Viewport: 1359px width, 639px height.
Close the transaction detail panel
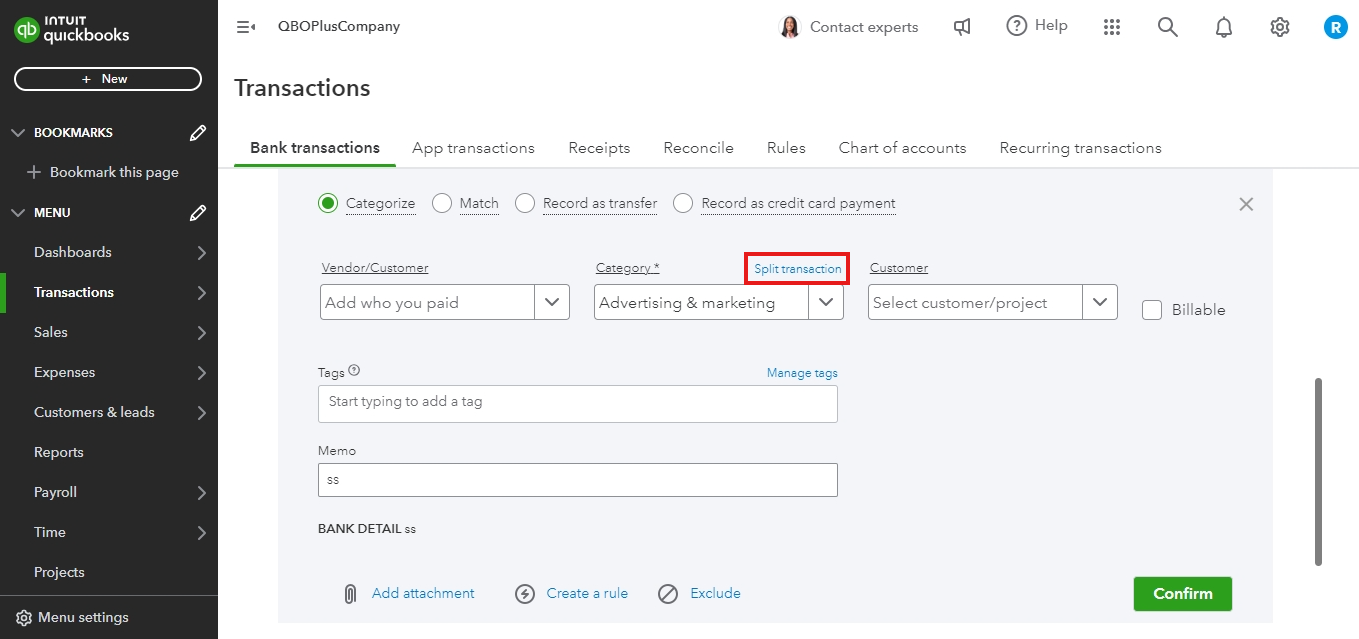tap(1246, 204)
